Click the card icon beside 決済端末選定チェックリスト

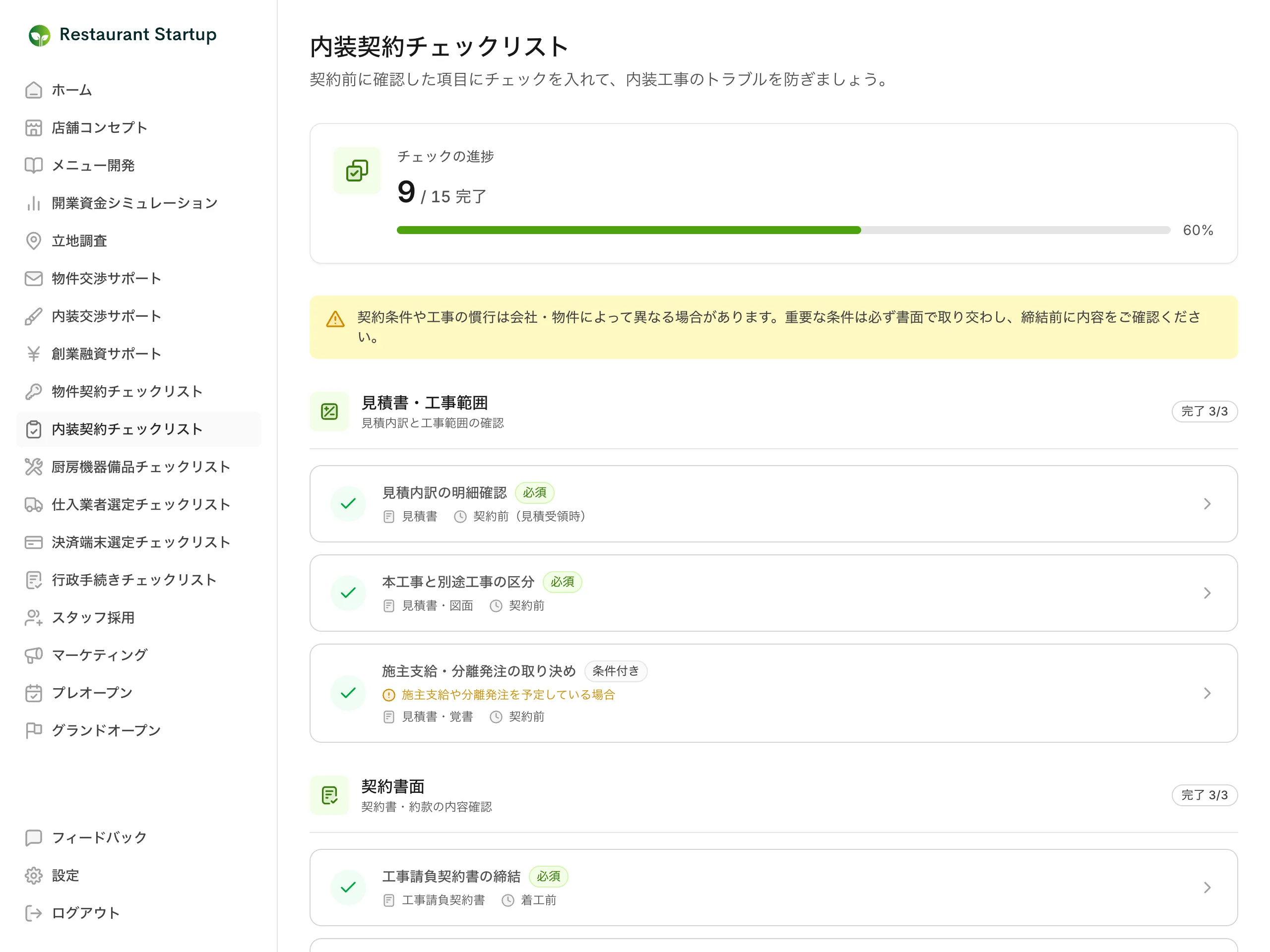coord(34,542)
